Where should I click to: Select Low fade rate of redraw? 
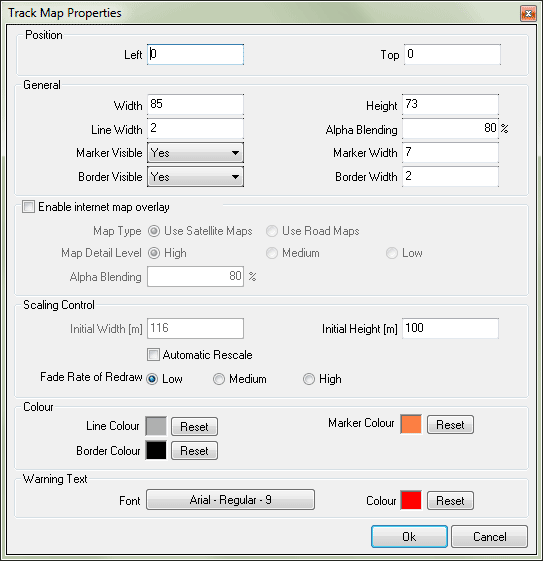(152, 379)
